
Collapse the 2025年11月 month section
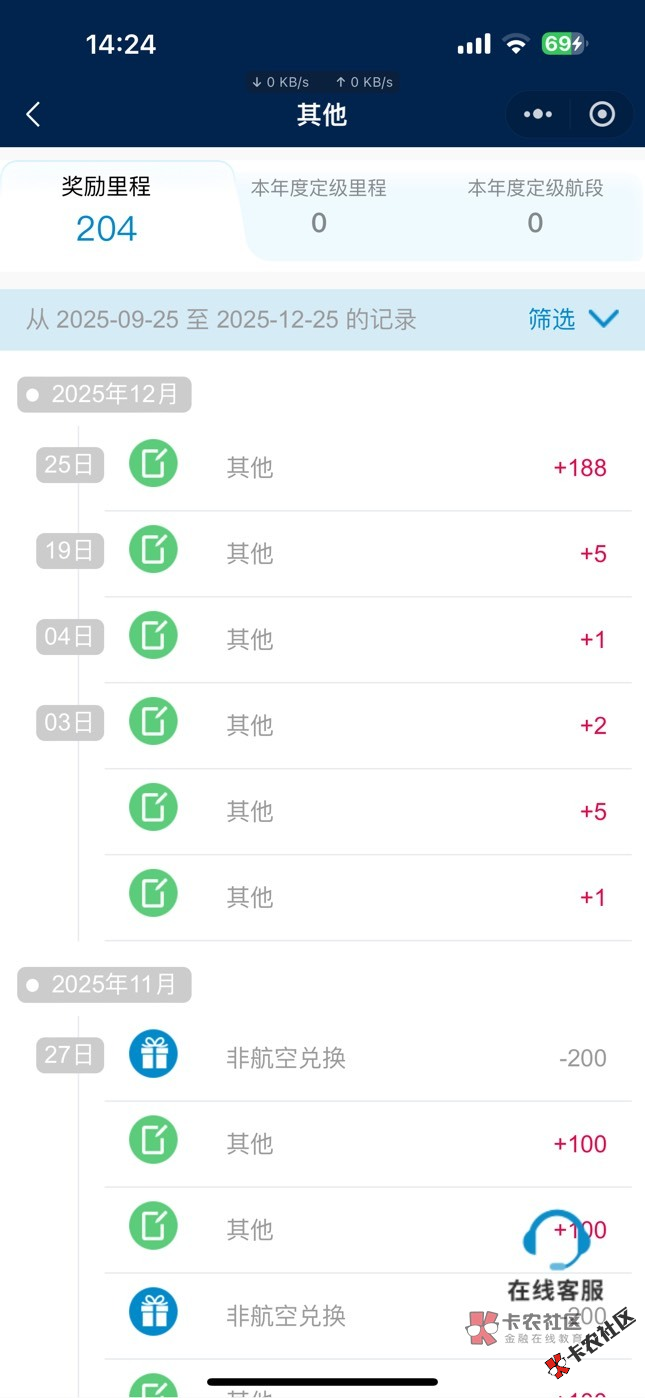tap(104, 985)
